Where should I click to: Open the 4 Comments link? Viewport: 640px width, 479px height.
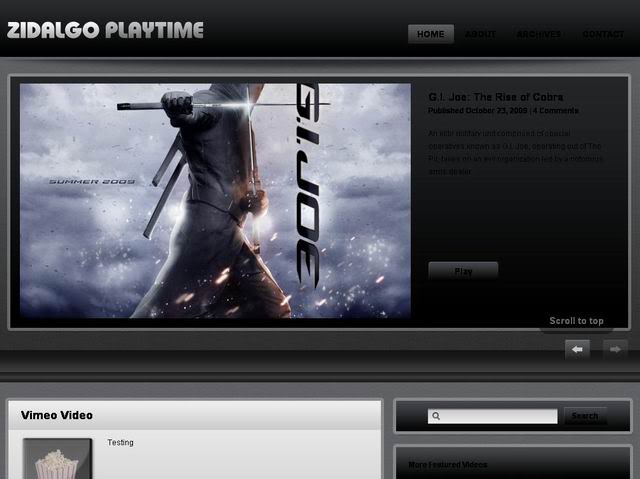pos(556,111)
